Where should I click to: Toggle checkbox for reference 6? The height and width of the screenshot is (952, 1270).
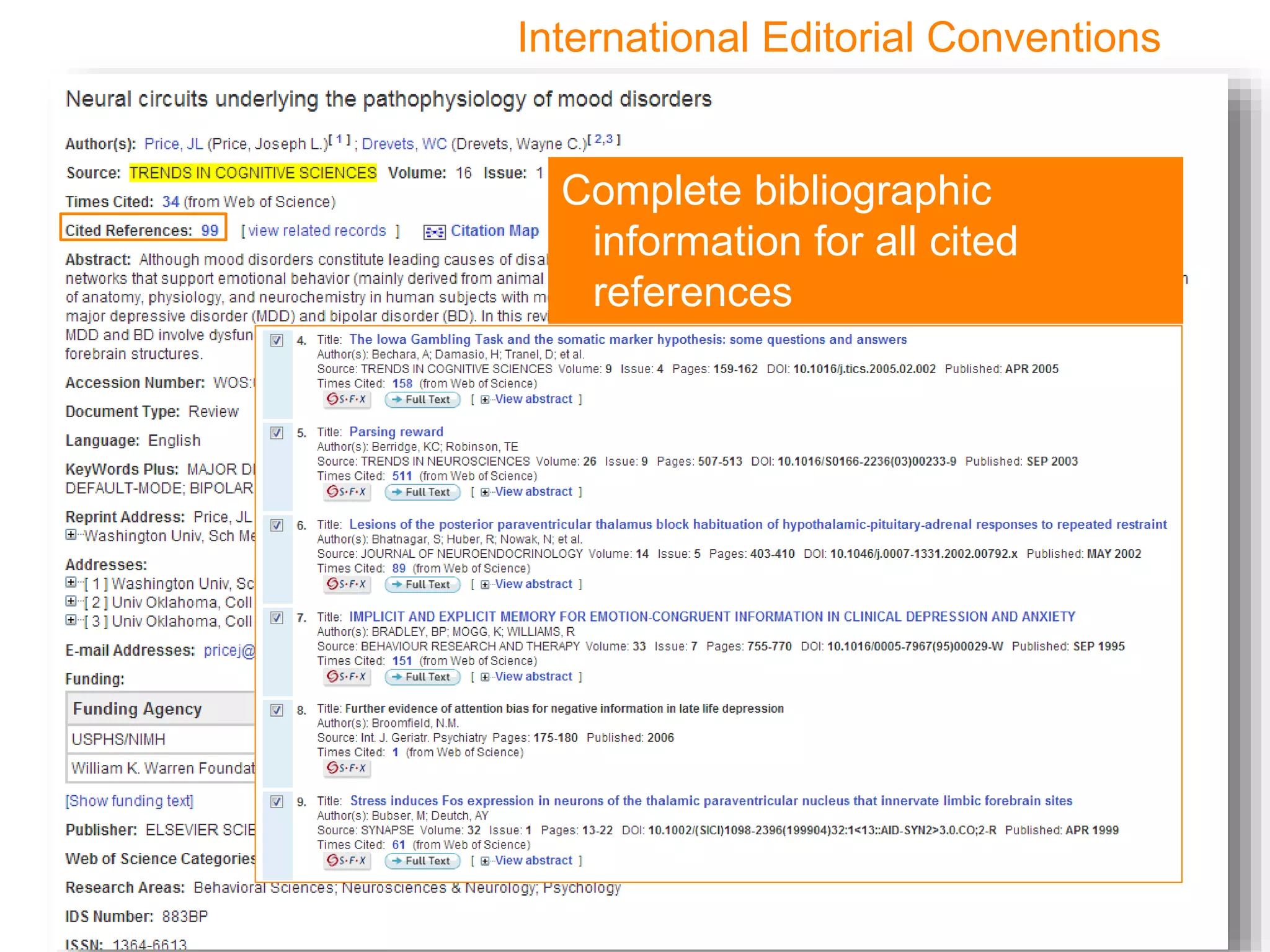[x=277, y=525]
